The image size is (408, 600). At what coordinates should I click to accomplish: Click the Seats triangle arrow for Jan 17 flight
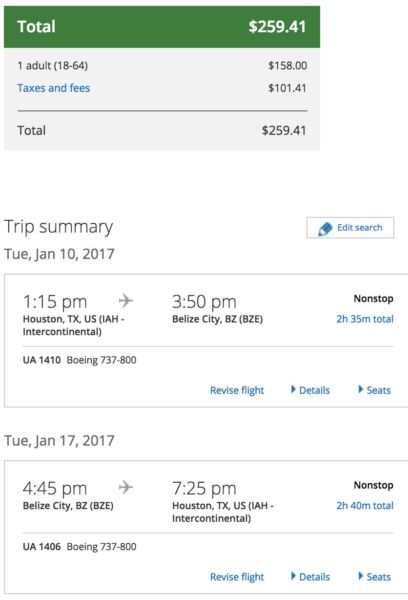tap(361, 576)
